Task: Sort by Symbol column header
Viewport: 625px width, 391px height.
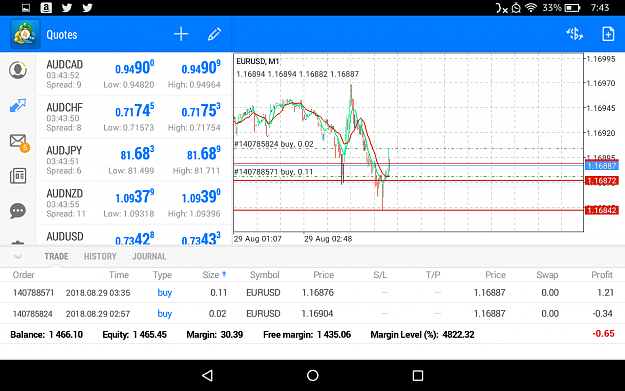Action: (x=264, y=275)
